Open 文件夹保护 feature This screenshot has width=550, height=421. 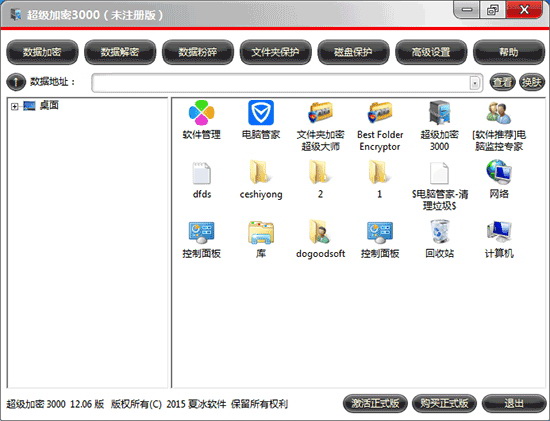coord(276,52)
